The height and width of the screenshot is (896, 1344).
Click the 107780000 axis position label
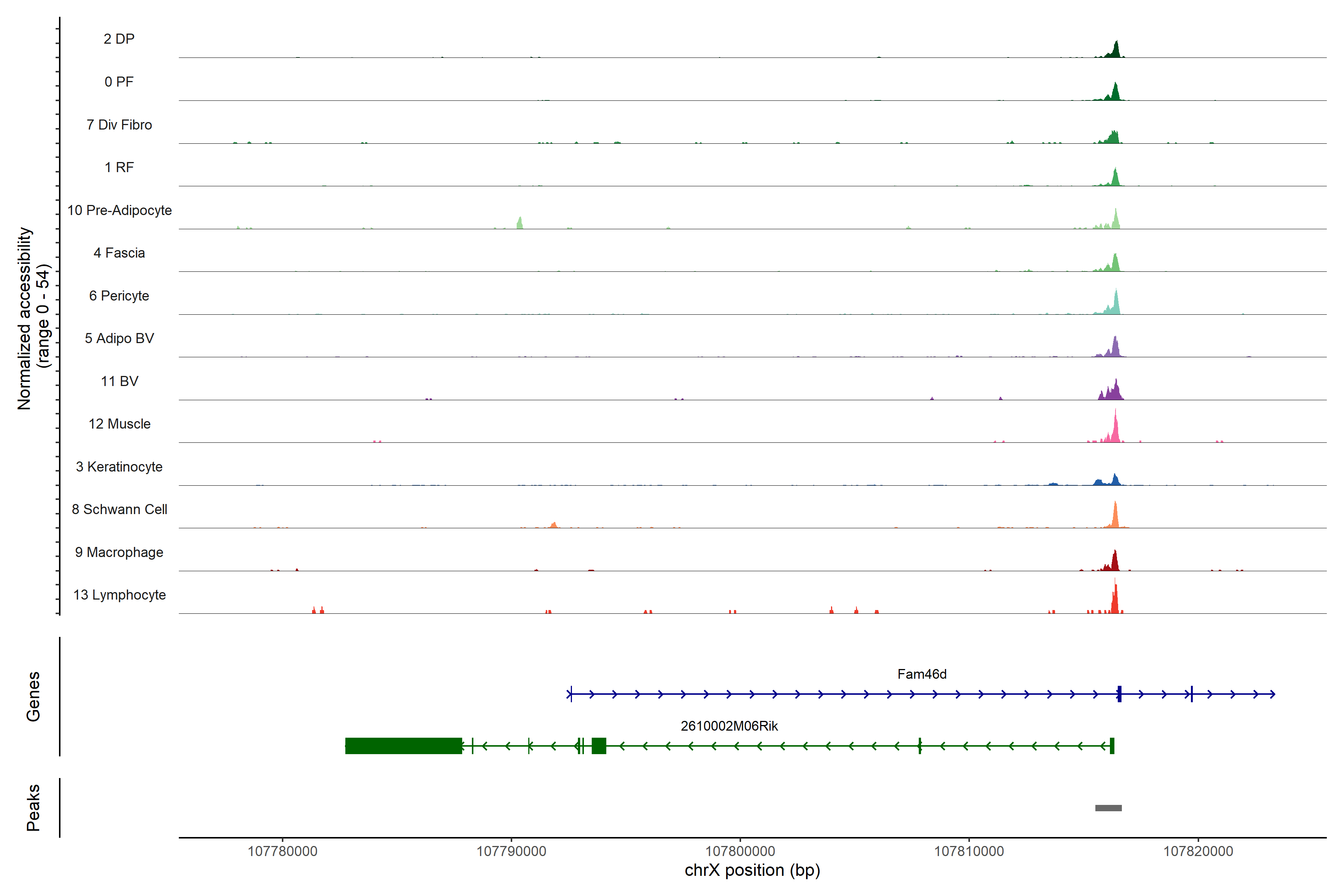[x=282, y=852]
